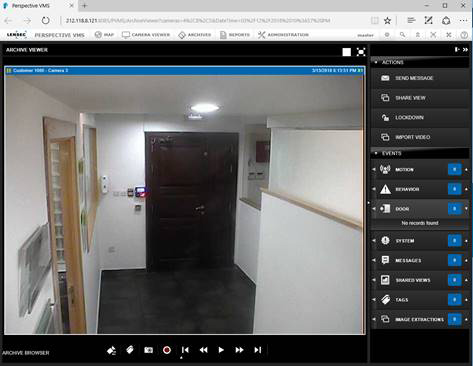This screenshot has height=366, width=473.
Task: Expand the Shared Views list
Action: [x=466, y=280]
